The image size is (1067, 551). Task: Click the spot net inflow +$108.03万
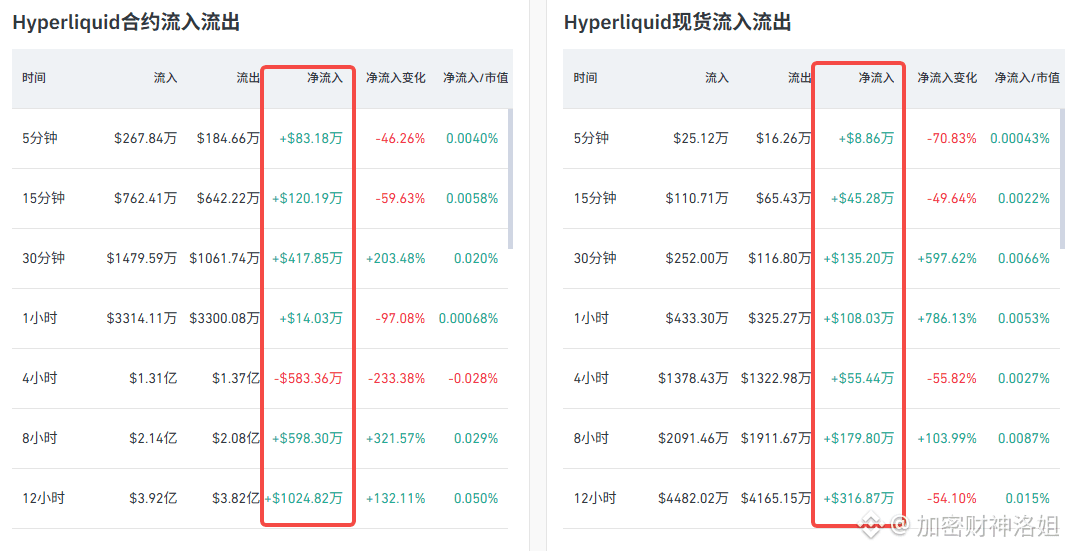[859, 318]
